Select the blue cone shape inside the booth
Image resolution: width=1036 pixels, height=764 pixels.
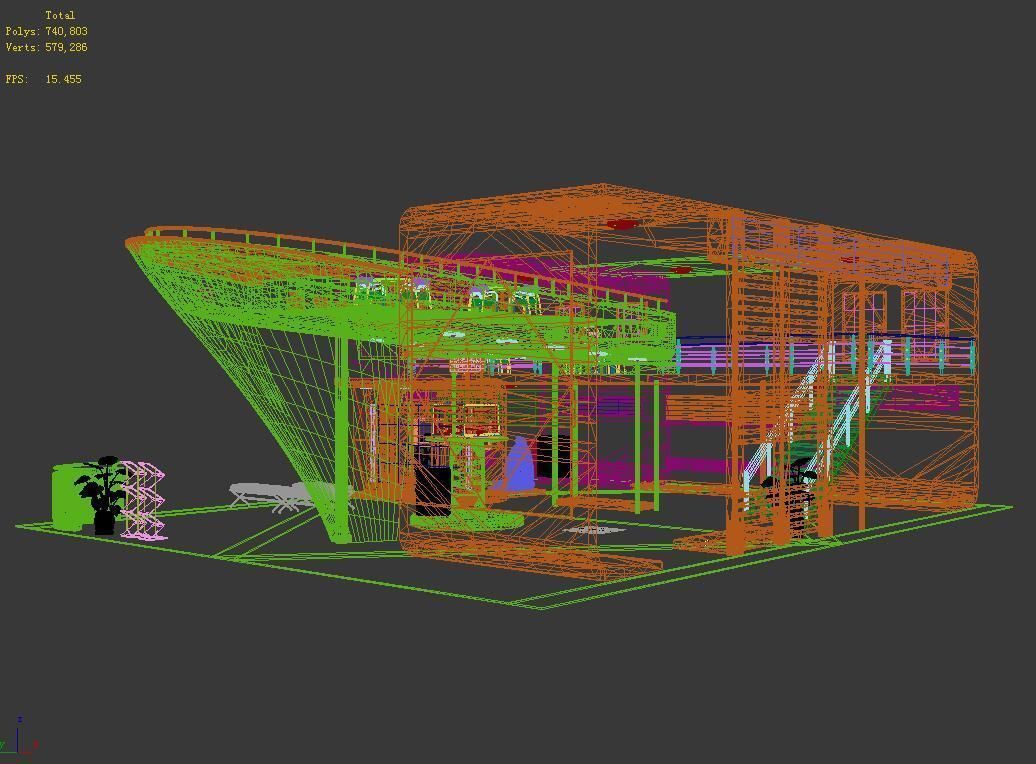click(x=521, y=464)
